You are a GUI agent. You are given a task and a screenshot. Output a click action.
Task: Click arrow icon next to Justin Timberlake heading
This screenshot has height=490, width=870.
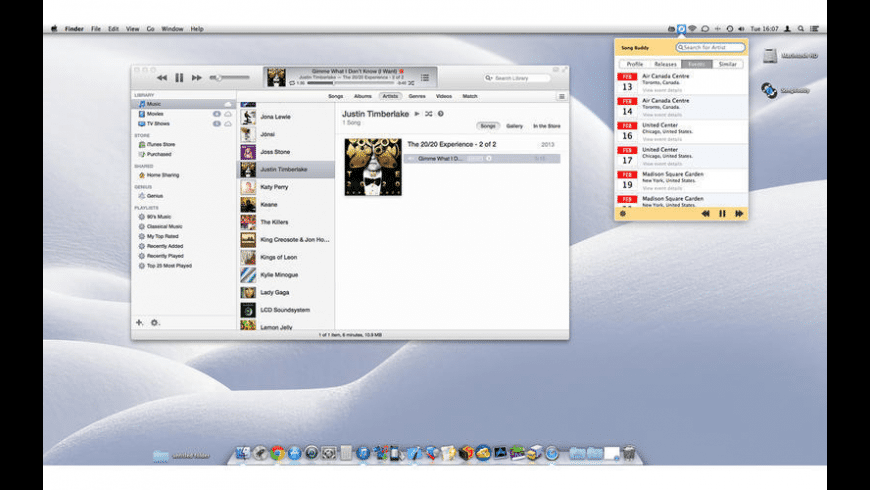click(x=441, y=114)
